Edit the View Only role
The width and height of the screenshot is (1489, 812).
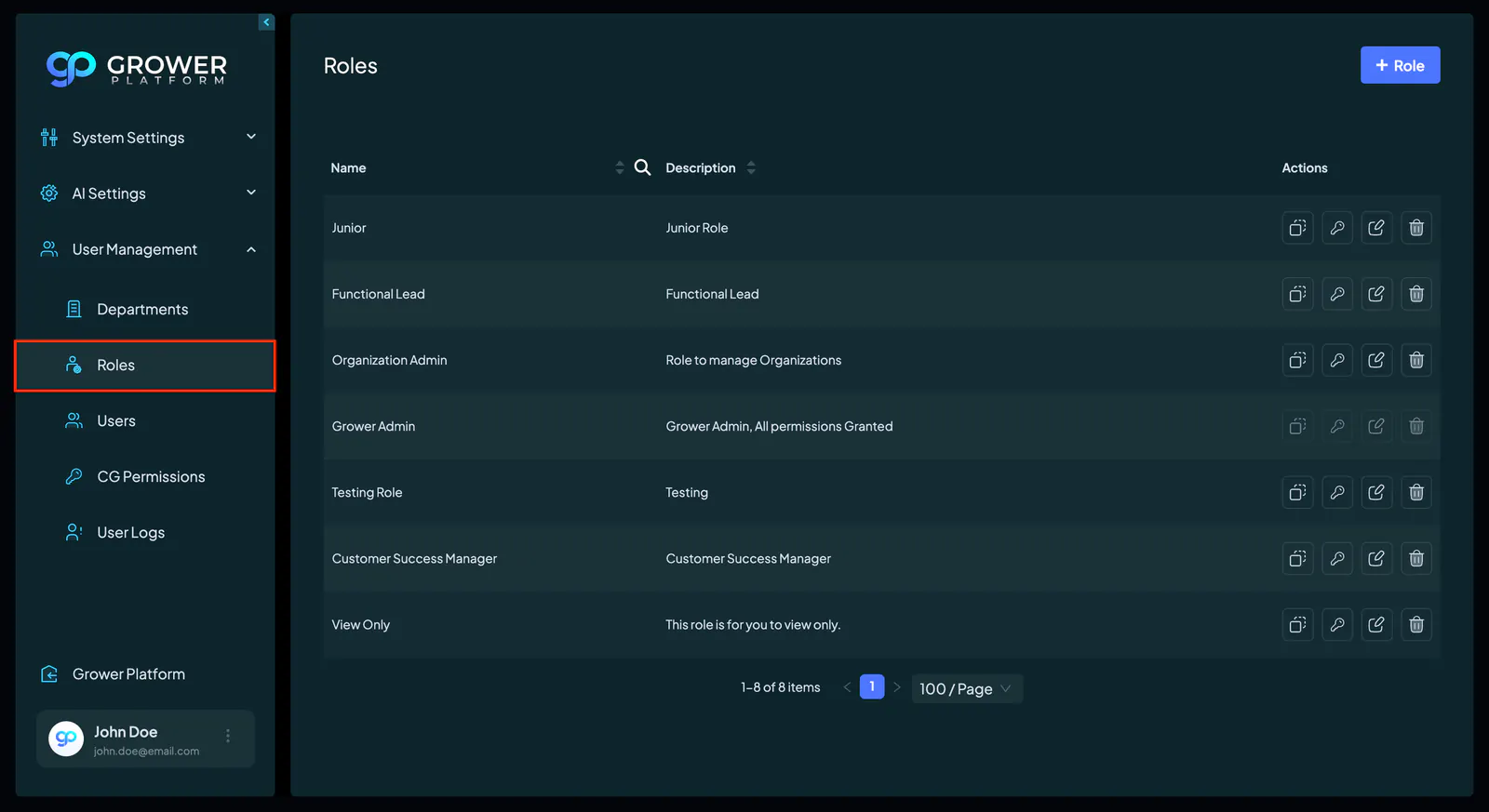tap(1376, 624)
